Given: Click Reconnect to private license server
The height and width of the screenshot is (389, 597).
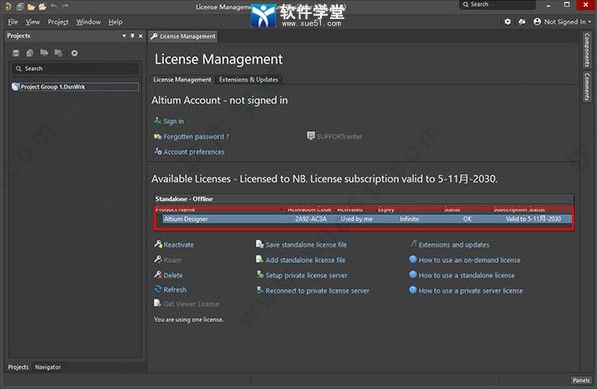Looking at the screenshot, I should (x=313, y=291).
